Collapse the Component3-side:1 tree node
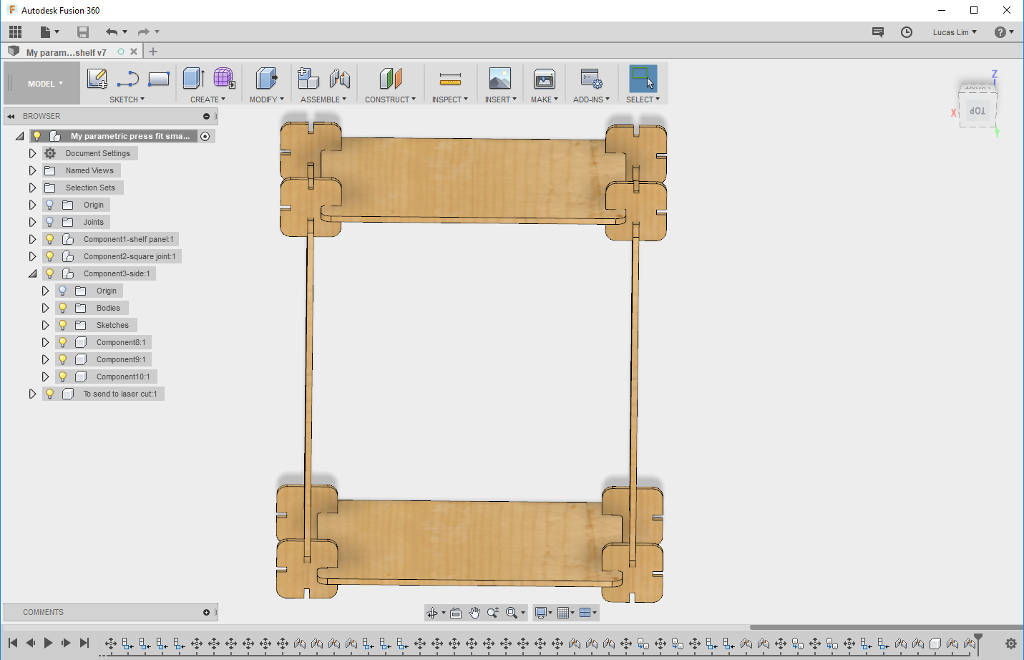The image size is (1024, 660). click(x=32, y=274)
